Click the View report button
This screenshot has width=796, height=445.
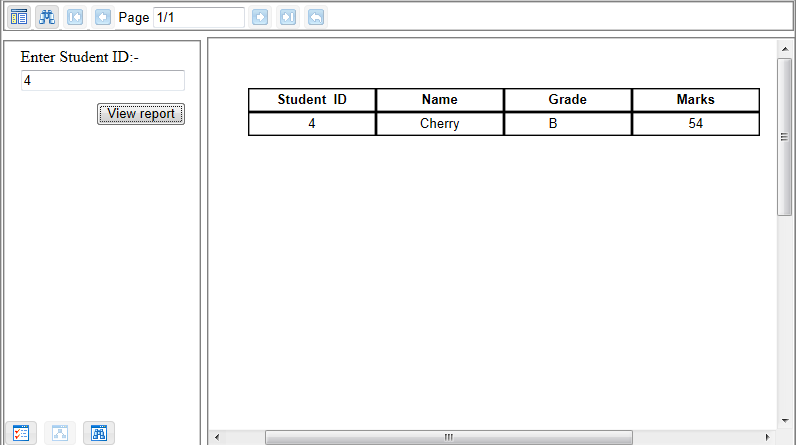point(141,114)
